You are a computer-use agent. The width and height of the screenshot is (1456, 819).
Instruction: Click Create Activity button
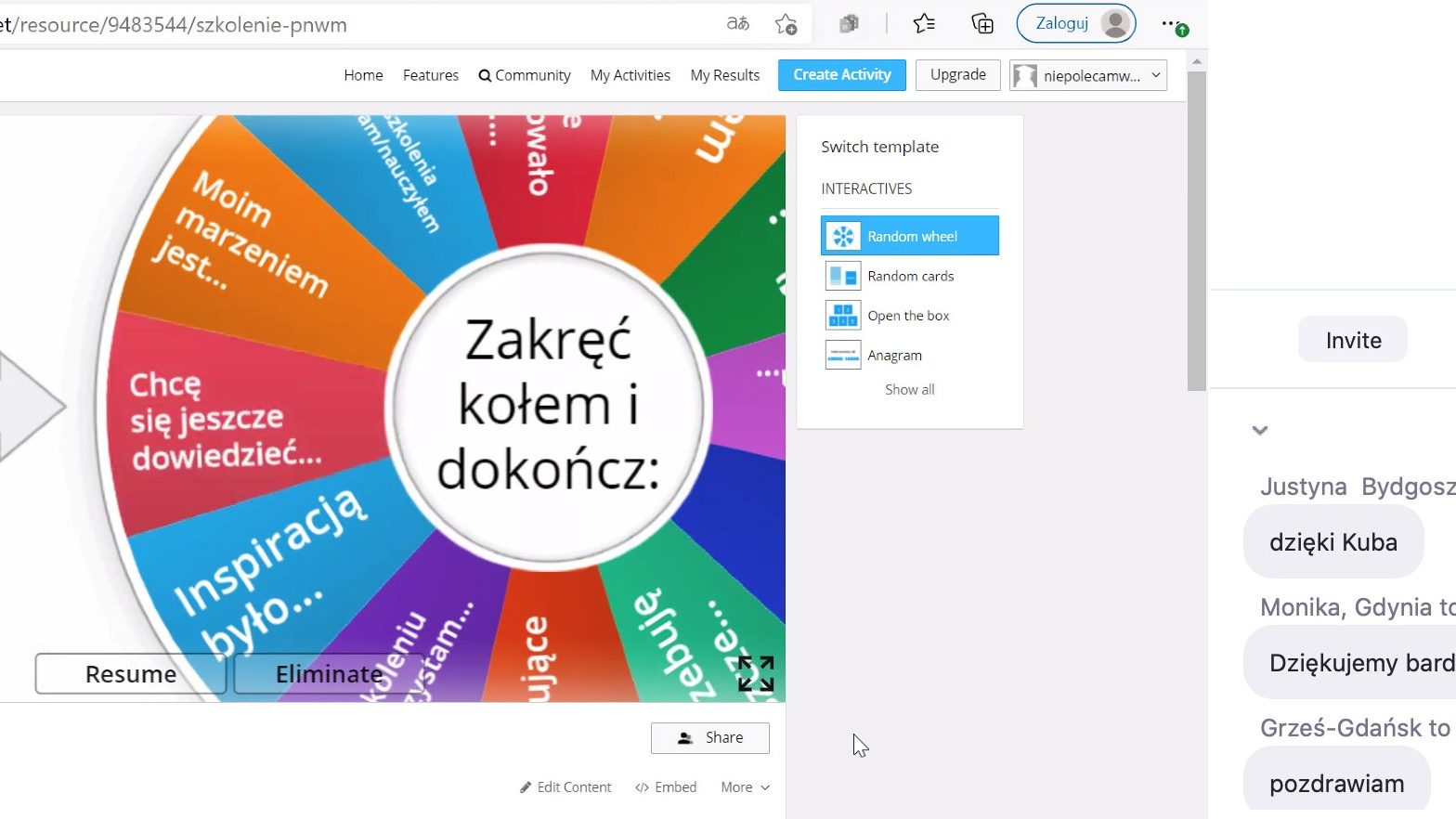pyautogui.click(x=842, y=74)
